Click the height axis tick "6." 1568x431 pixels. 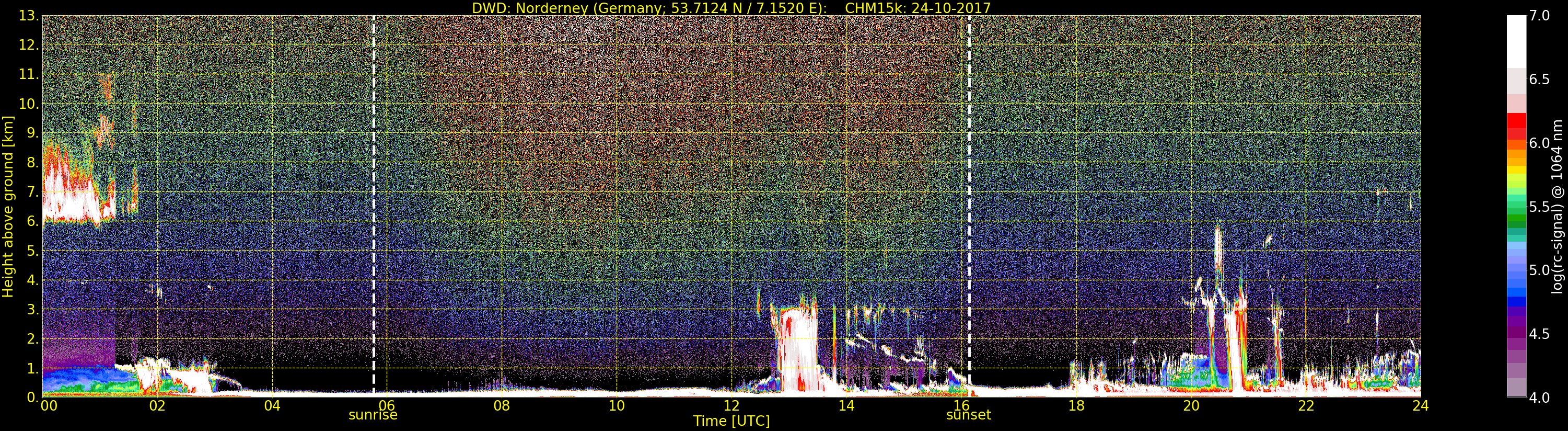coord(33,221)
